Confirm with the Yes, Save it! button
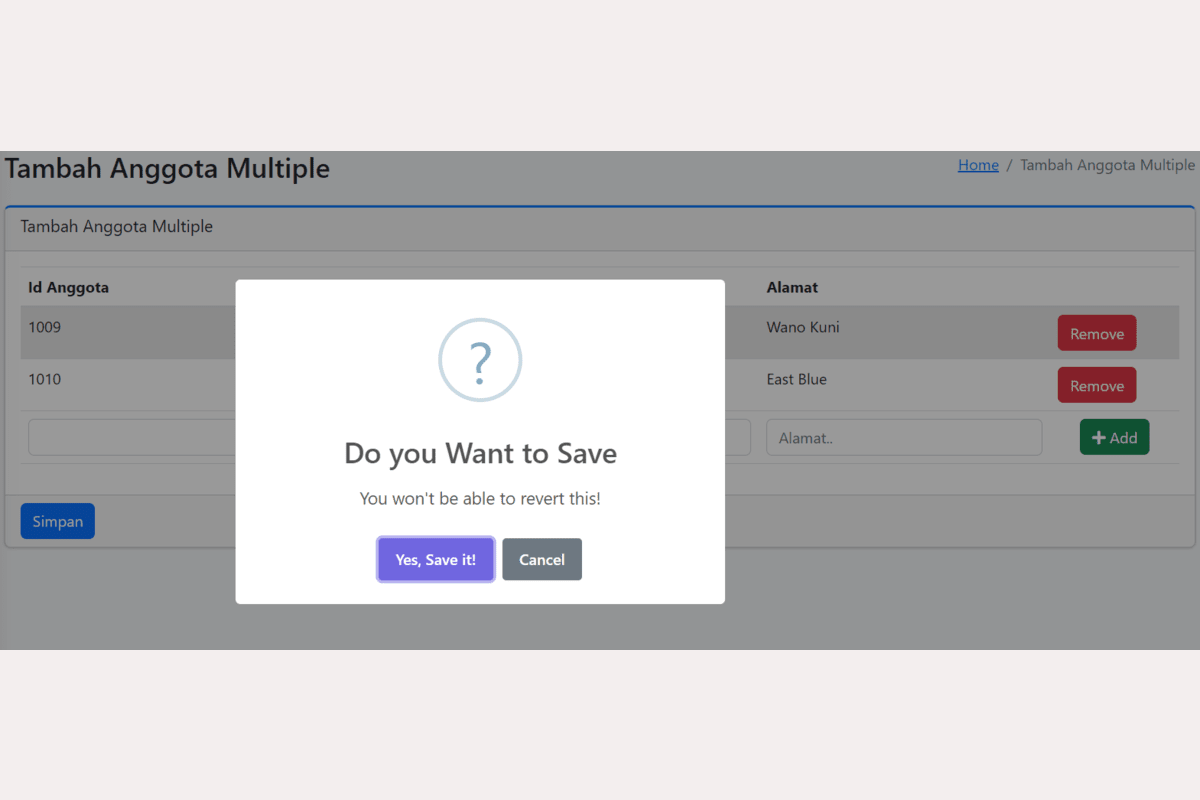 [435, 560]
